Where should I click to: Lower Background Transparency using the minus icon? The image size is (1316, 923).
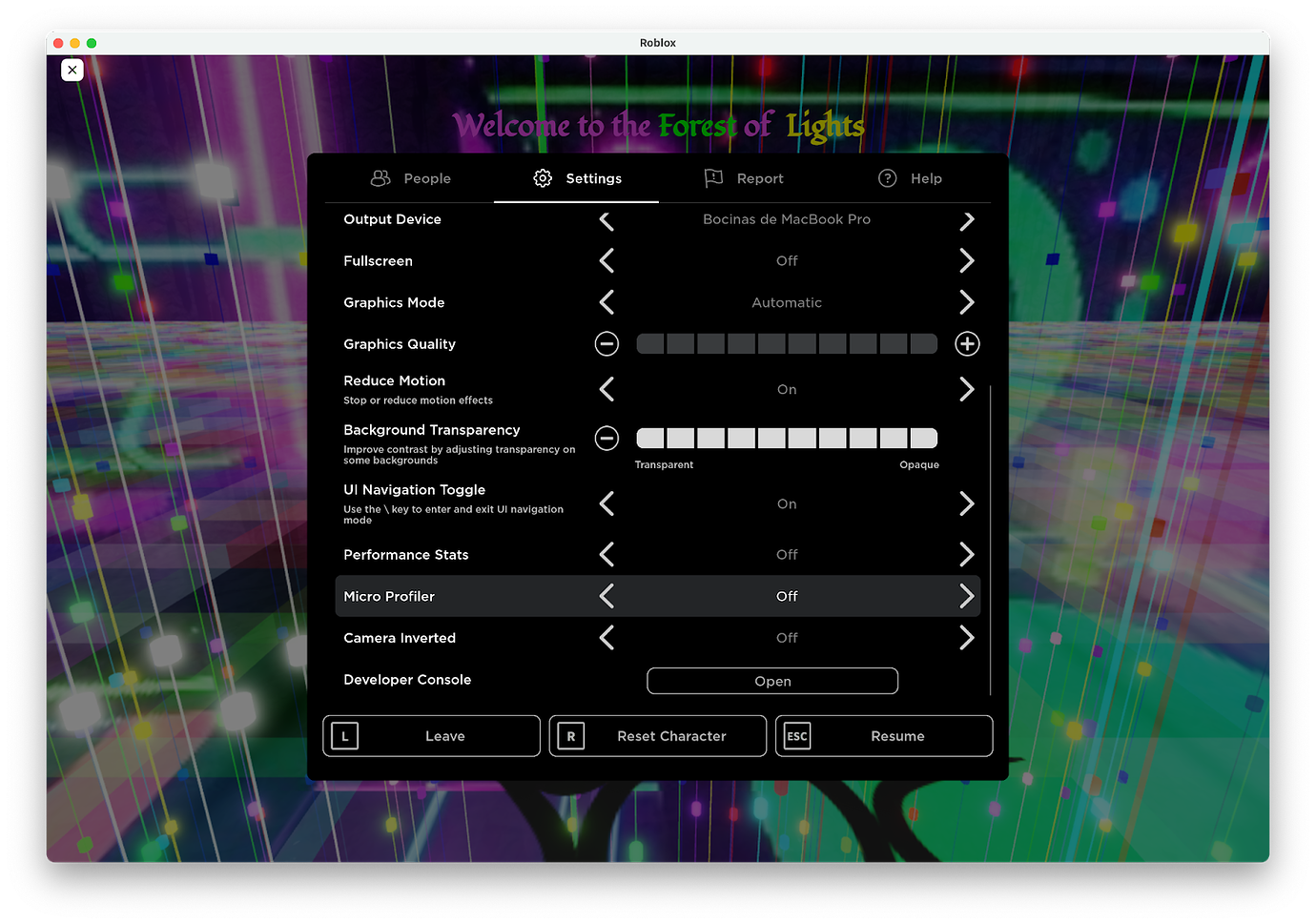click(x=607, y=438)
